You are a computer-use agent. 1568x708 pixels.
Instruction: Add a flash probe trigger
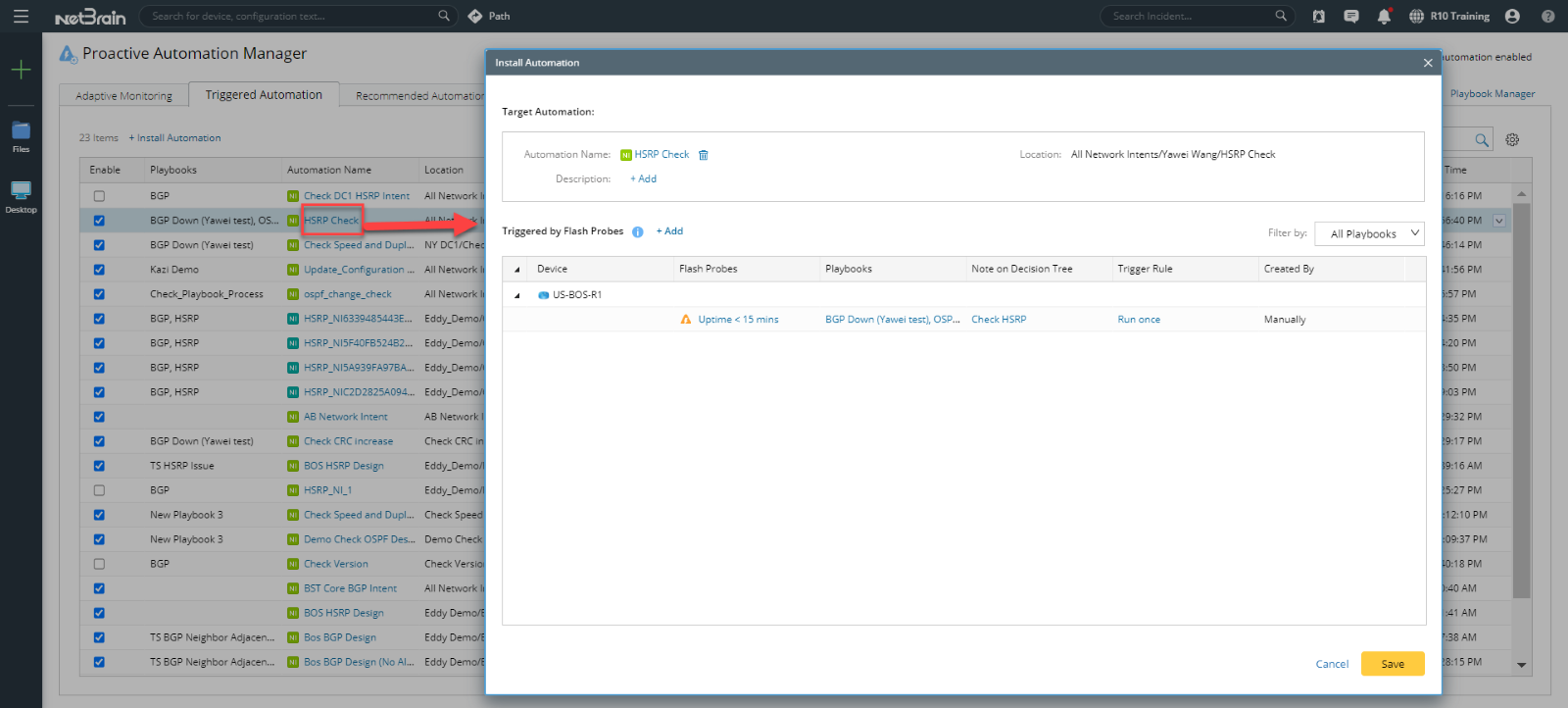(x=669, y=231)
